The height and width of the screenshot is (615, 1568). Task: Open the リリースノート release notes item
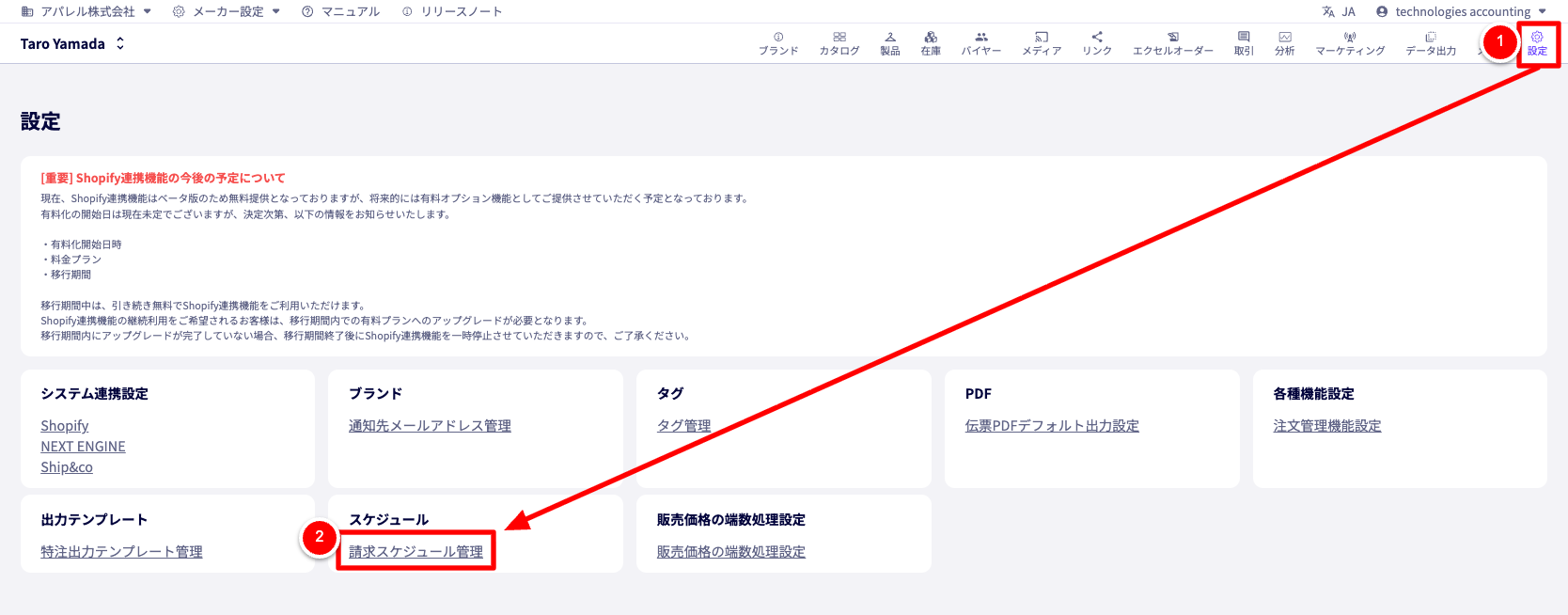coord(452,11)
